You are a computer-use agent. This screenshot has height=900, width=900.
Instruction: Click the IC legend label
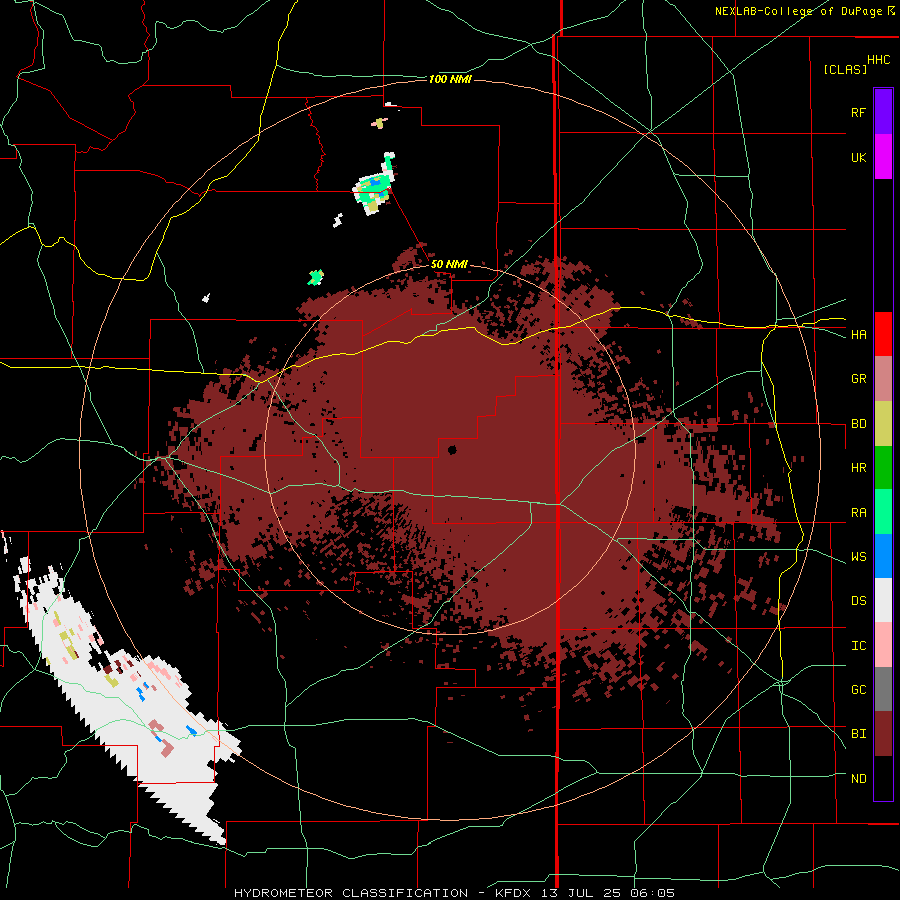point(858,646)
